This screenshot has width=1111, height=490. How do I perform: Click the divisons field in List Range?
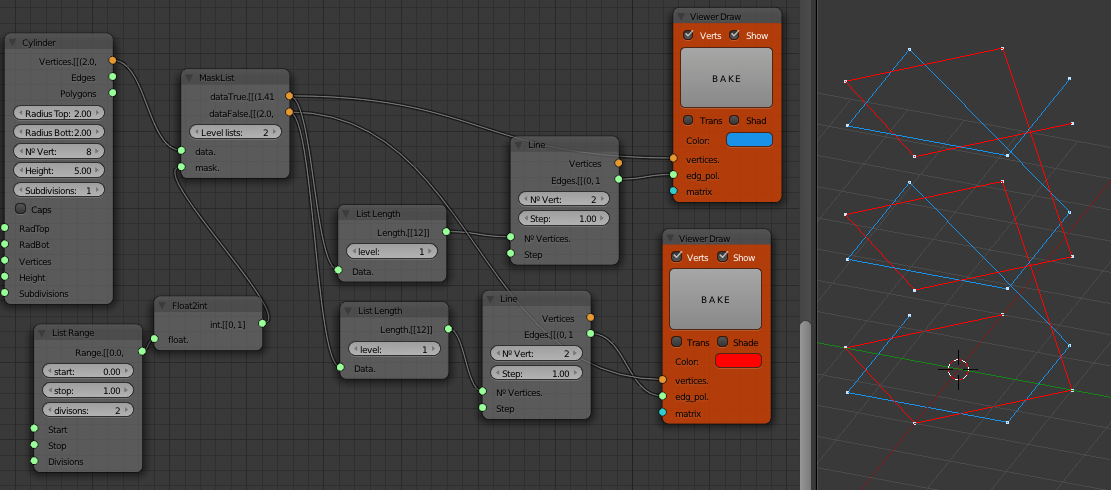point(88,410)
